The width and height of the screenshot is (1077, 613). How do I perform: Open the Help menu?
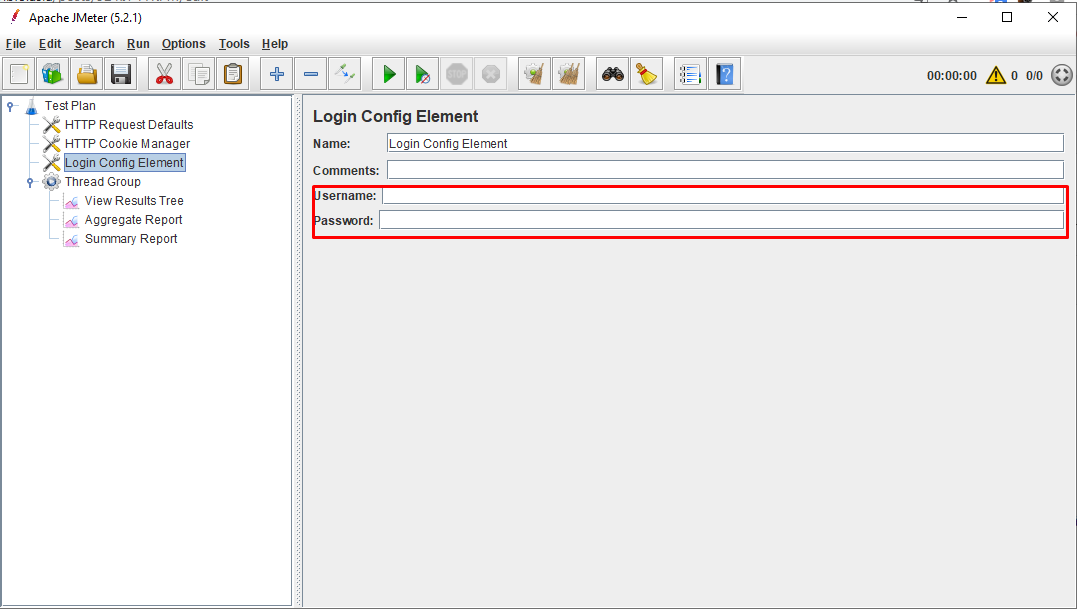275,44
